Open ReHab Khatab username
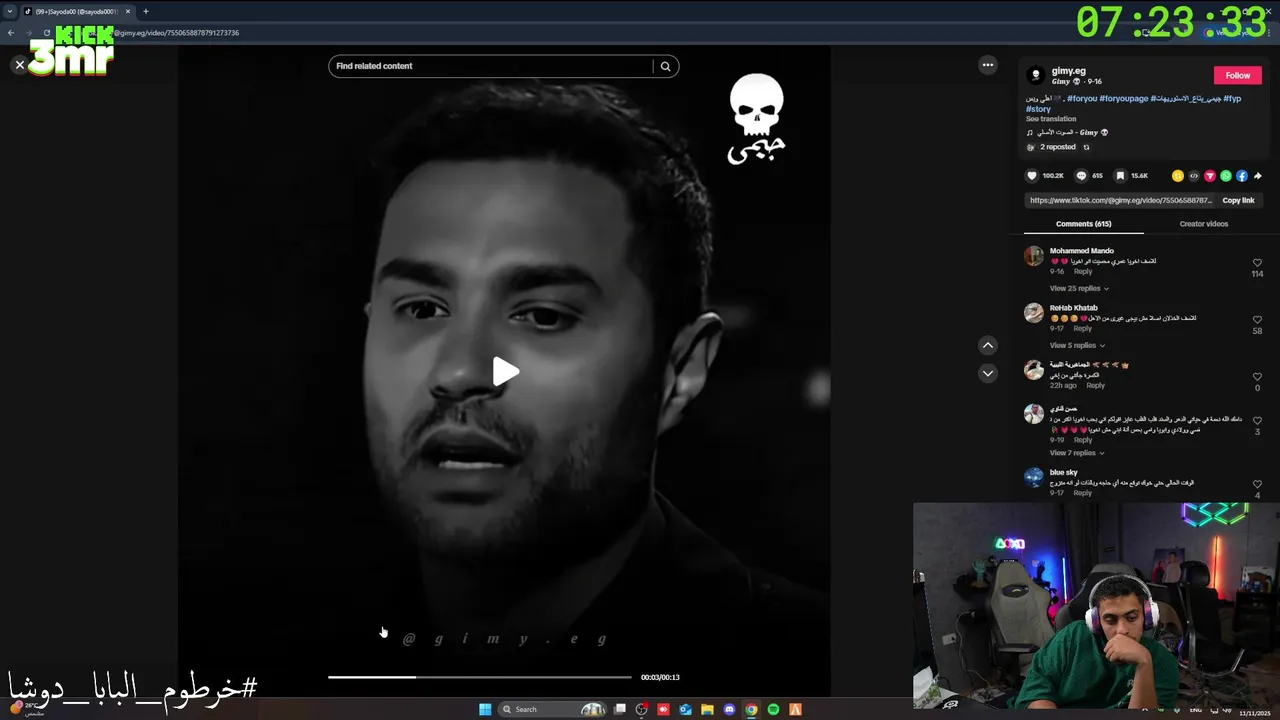This screenshot has height=720, width=1280. click(x=1074, y=308)
